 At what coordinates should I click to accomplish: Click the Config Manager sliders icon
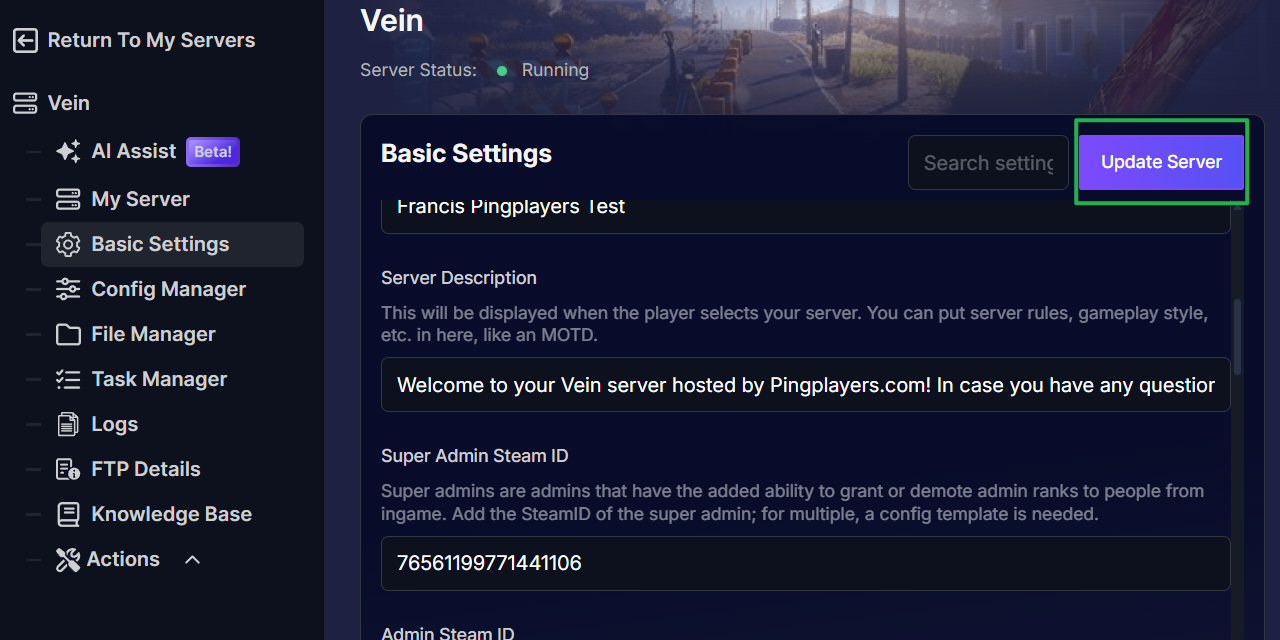point(68,290)
